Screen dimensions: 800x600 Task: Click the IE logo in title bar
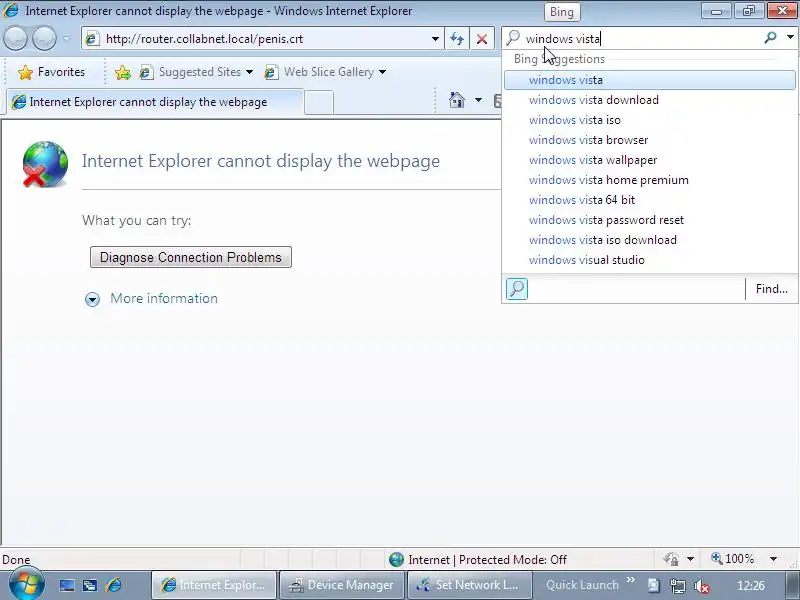(x=11, y=10)
